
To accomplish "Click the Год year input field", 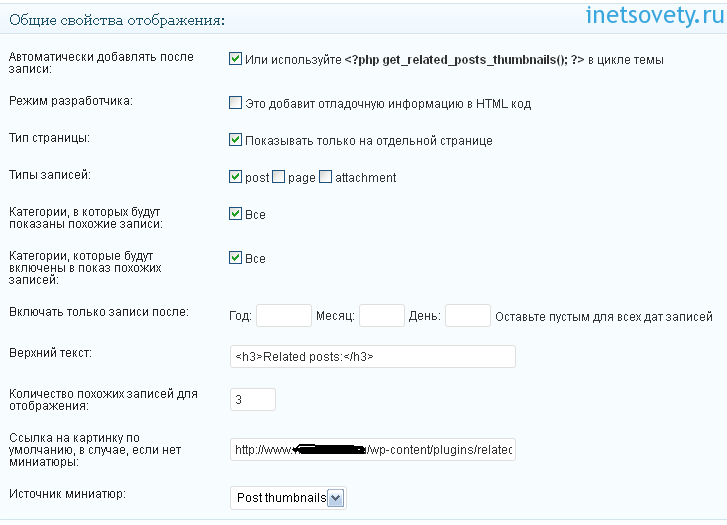I will (284, 316).
